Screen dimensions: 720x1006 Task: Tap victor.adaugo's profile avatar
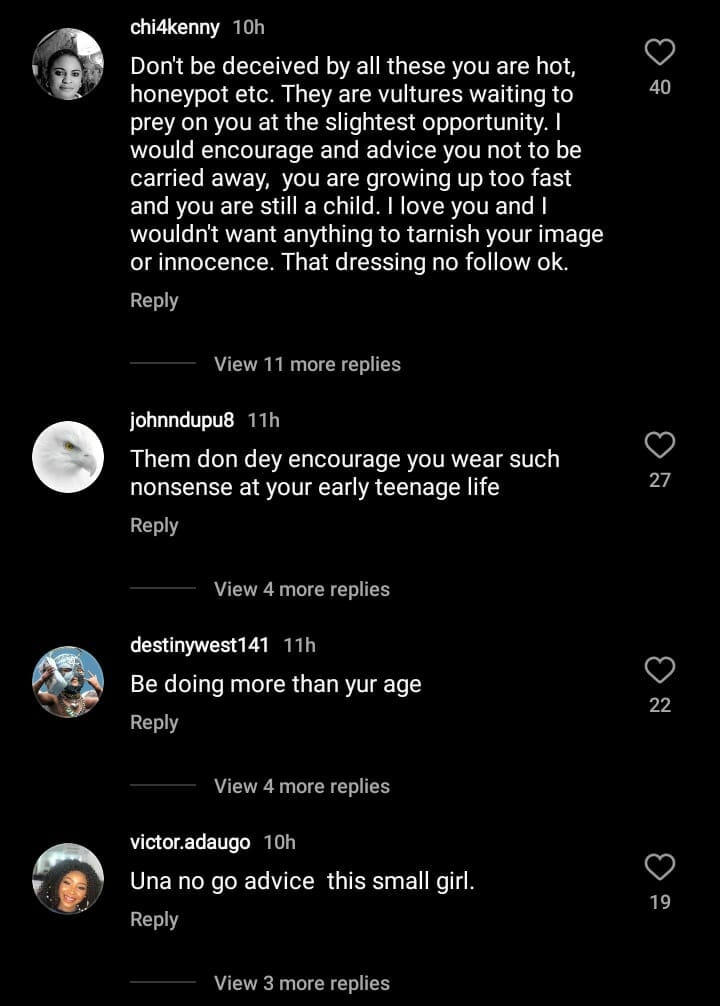tap(68, 879)
